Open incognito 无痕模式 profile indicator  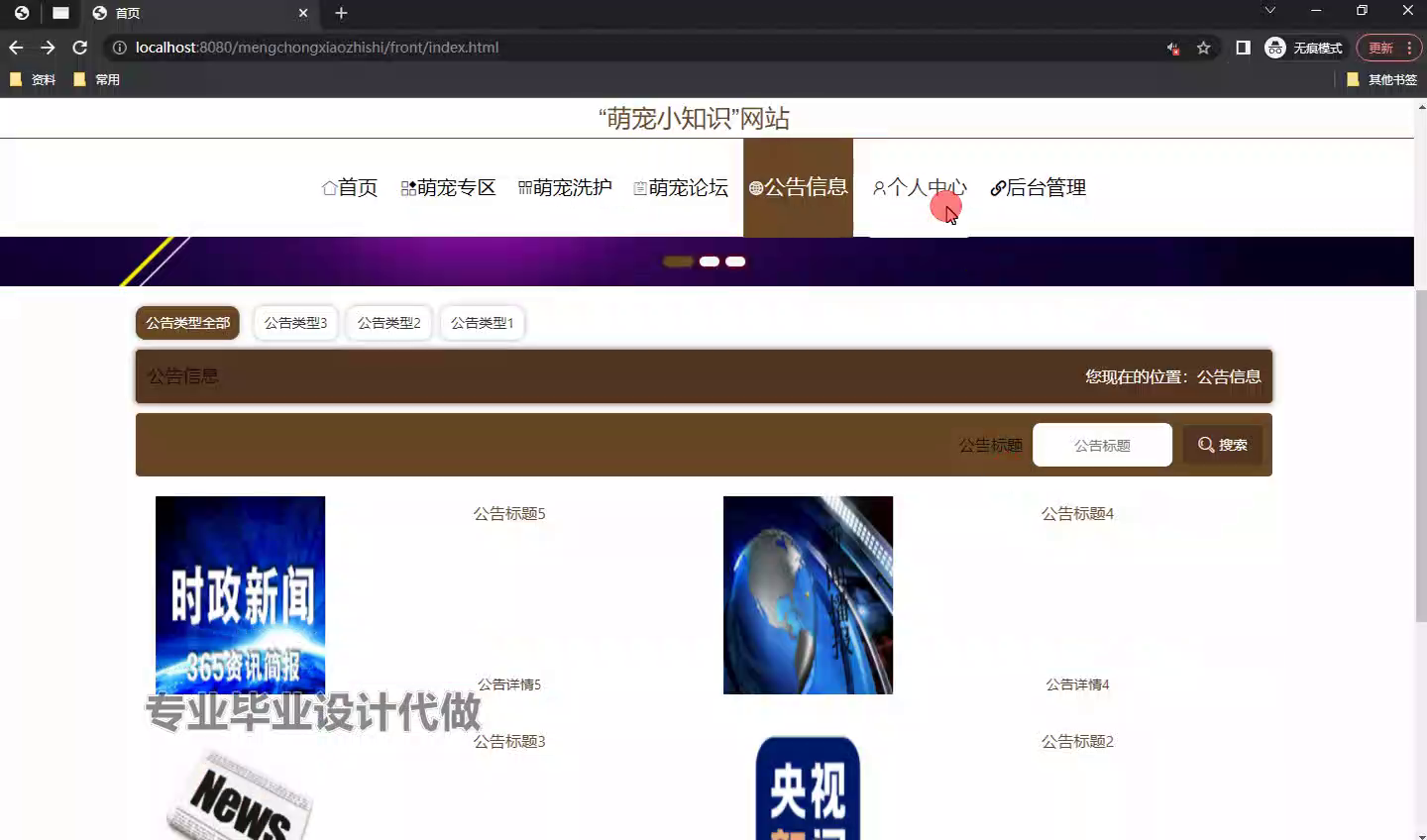pos(1304,48)
